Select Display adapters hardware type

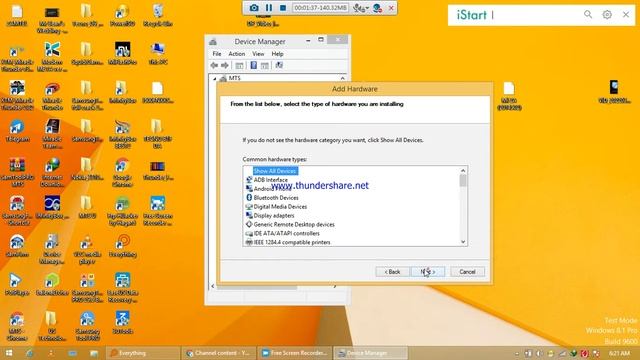(x=273, y=216)
